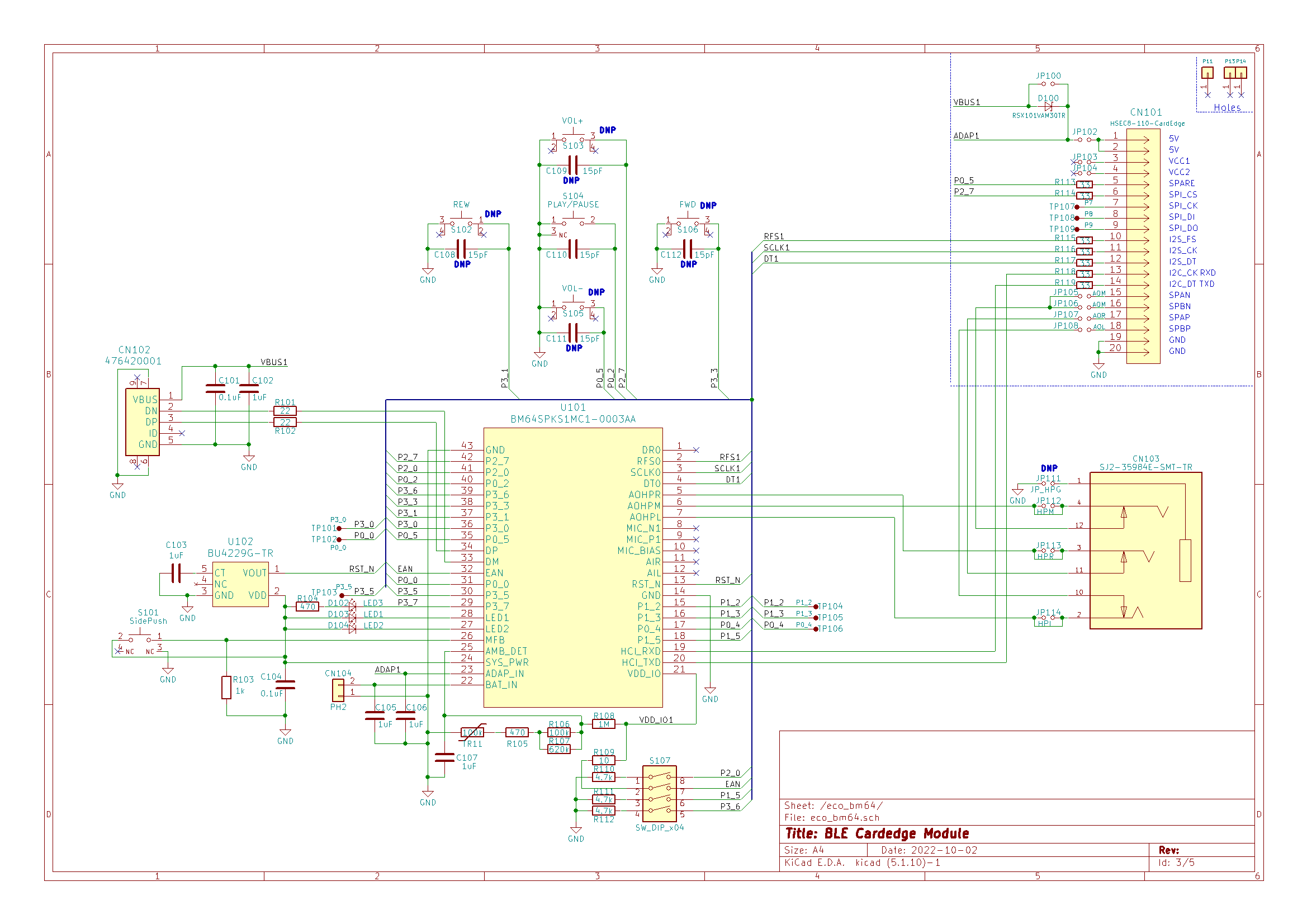Select the TR11 100k thermistor symbol
The height and width of the screenshot is (924, 1307).
point(472,733)
